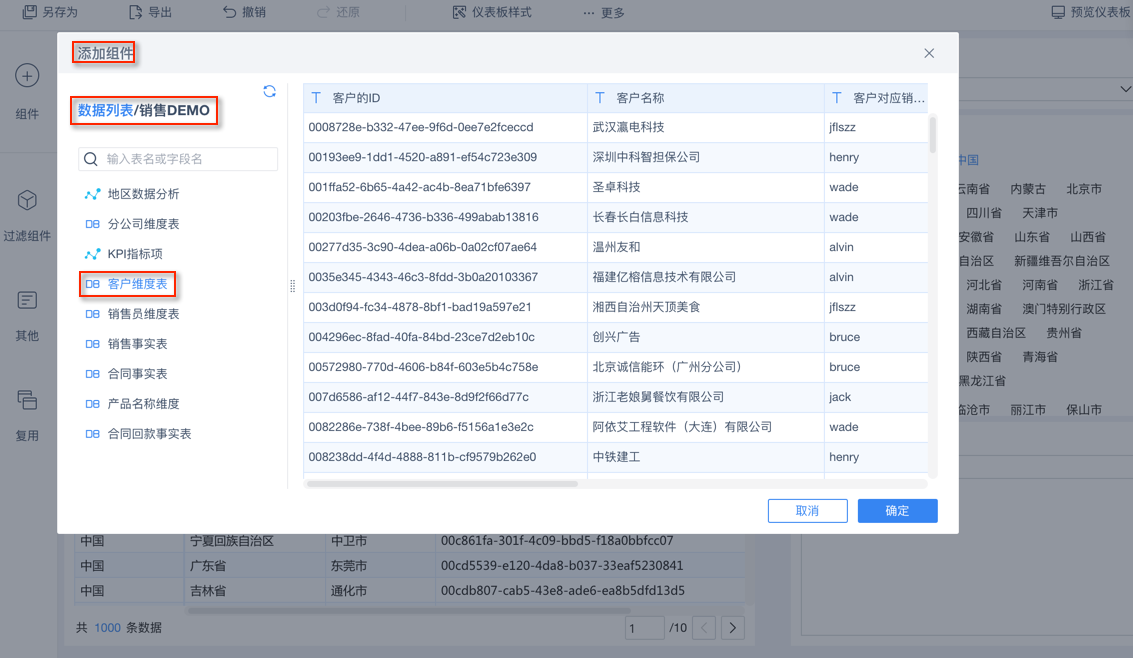The image size is (1133, 658).
Task: Click the add 组件 plus icon in the sidebar
Action: coord(27,76)
